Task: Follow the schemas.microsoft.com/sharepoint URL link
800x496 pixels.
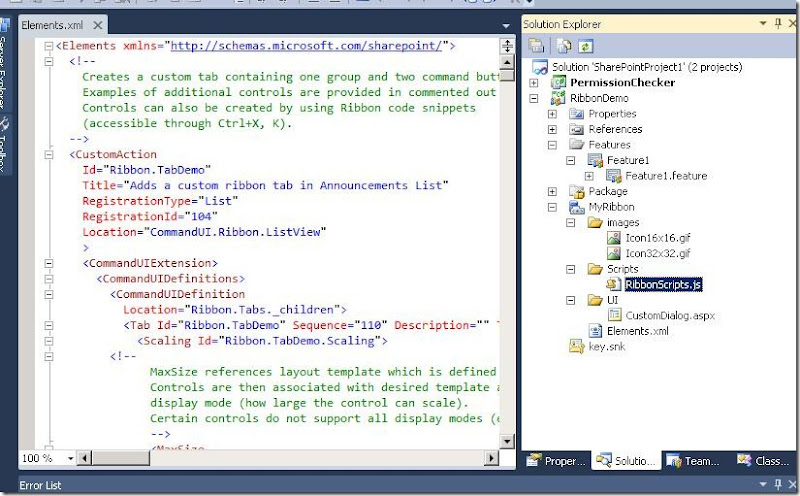Action: 309,45
